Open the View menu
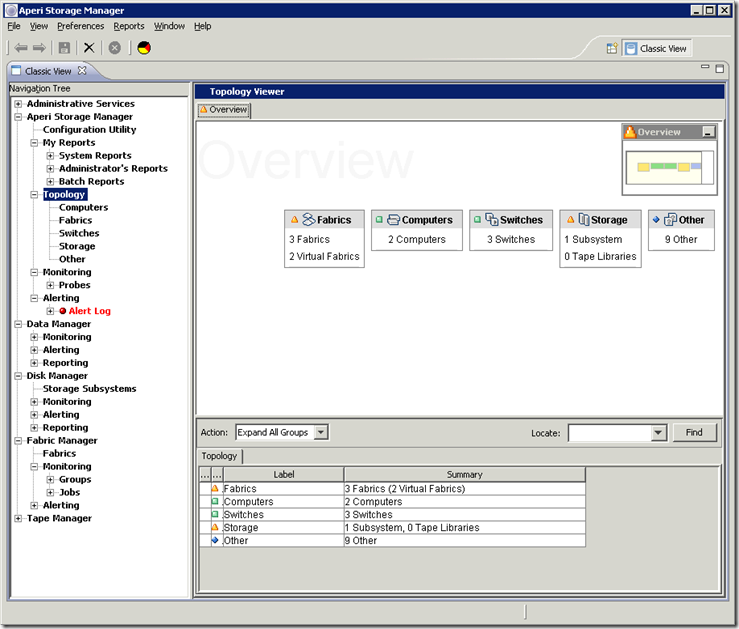The image size is (739, 629). (39, 26)
